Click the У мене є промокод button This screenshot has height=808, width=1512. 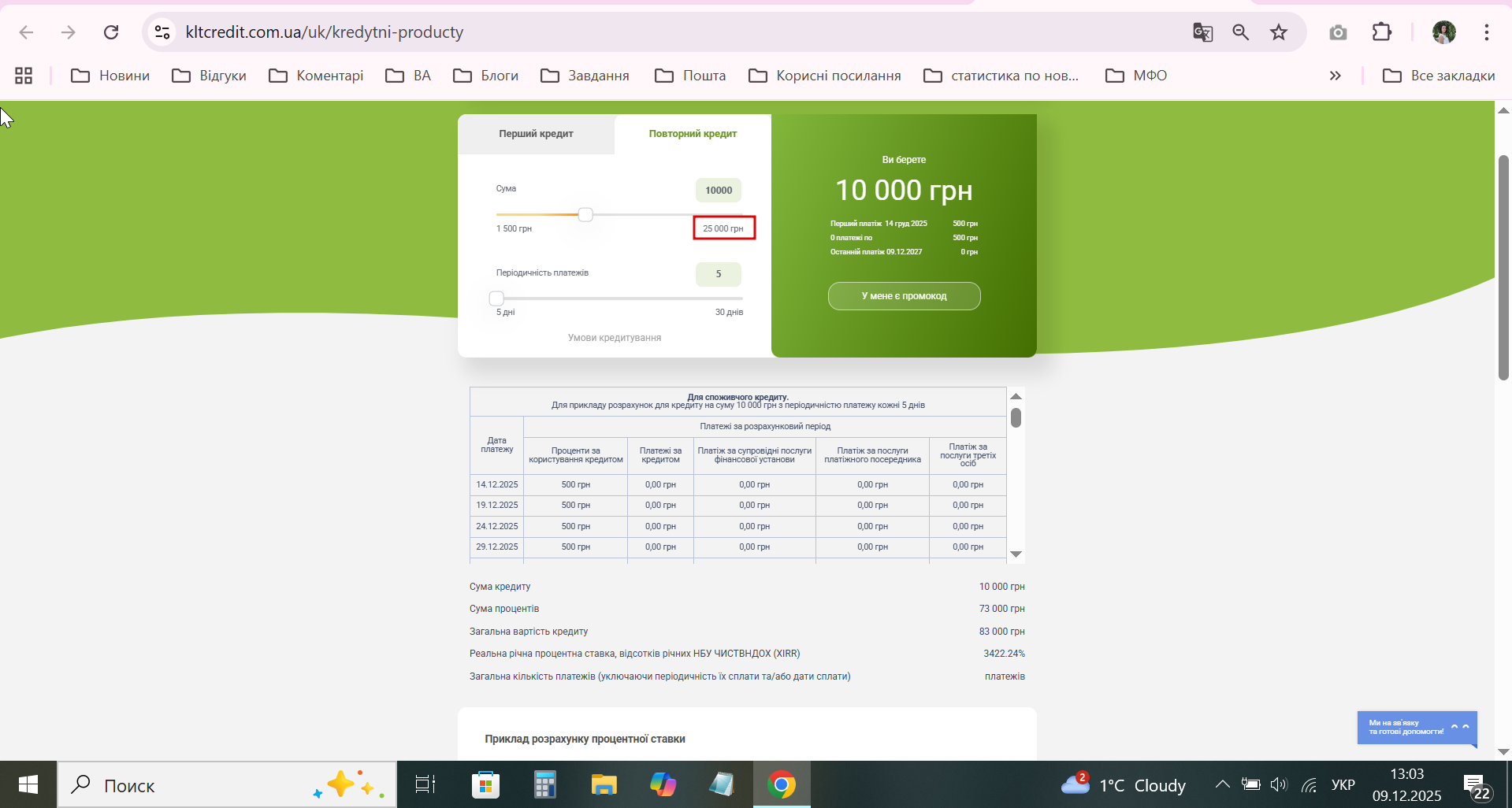905,296
